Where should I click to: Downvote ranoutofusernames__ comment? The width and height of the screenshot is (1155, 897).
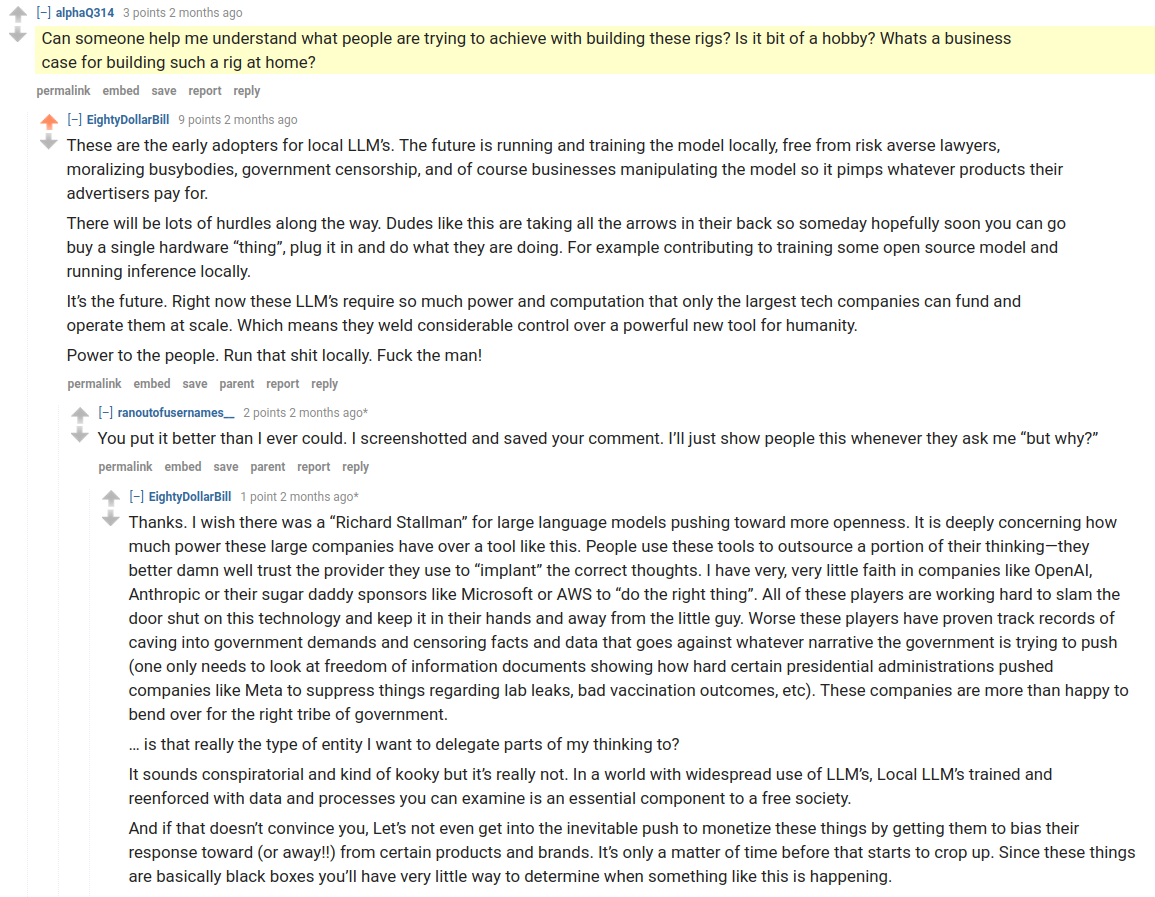click(80, 435)
